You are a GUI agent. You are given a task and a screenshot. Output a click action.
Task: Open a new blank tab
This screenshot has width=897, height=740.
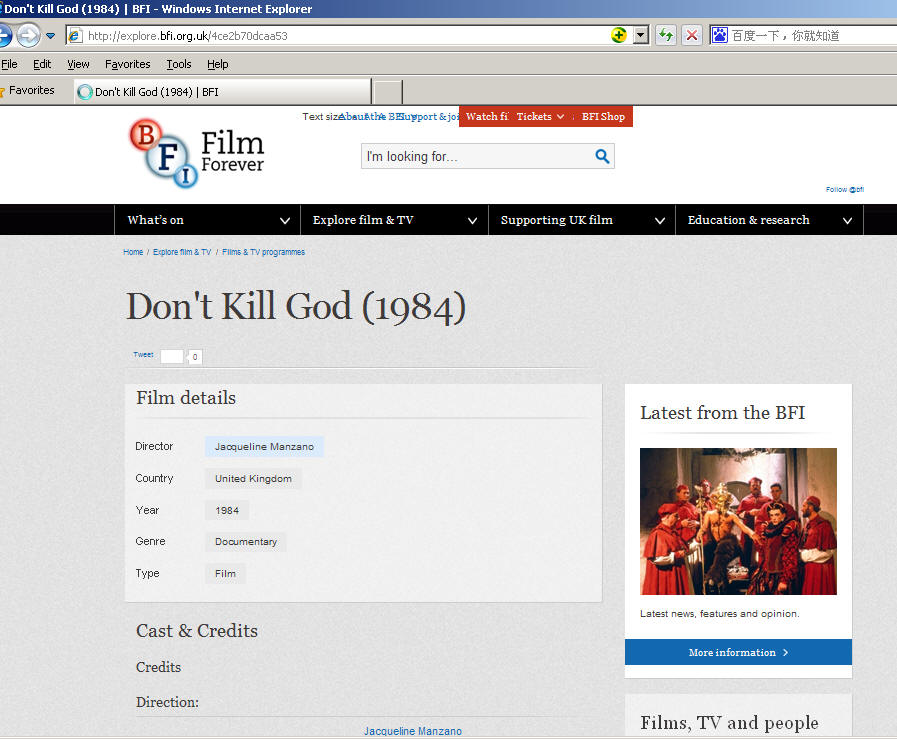click(388, 91)
